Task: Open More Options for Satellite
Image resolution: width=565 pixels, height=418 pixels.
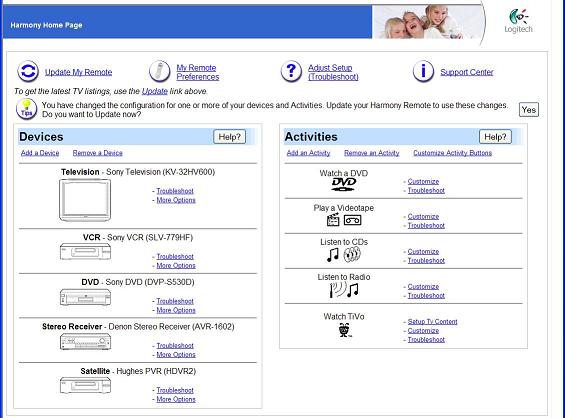Action: (176, 399)
